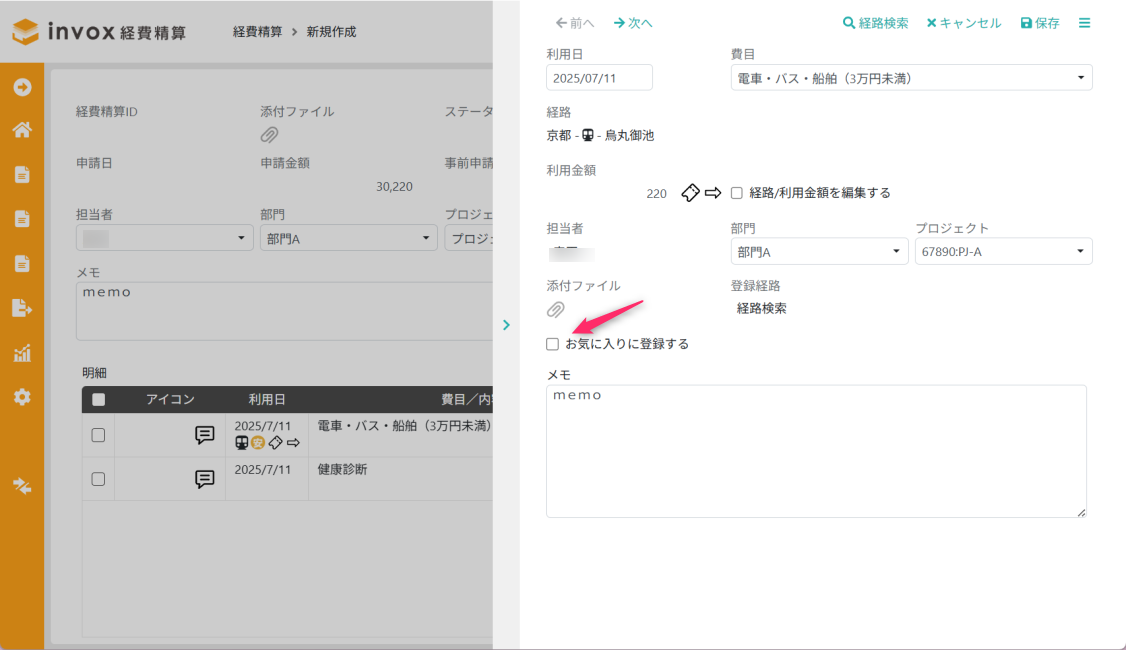Image resolution: width=1126 pixels, height=650 pixels.
Task: Open the comment icon for 電車・バス・船舶 row
Action: point(205,435)
